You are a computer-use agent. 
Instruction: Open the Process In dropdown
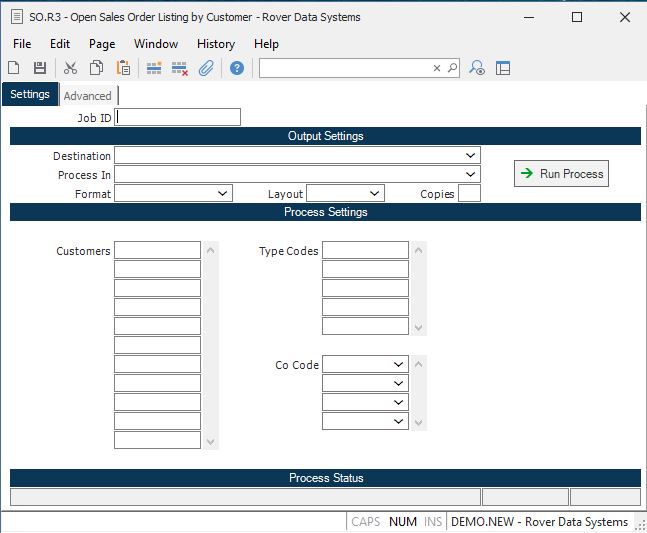(x=470, y=175)
